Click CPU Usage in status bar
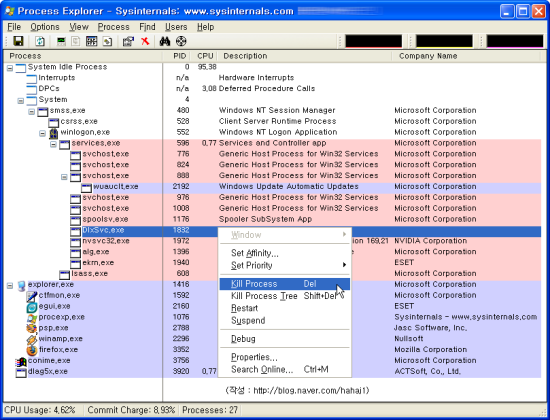Image resolution: width=550 pixels, height=420 pixels. tap(40, 410)
